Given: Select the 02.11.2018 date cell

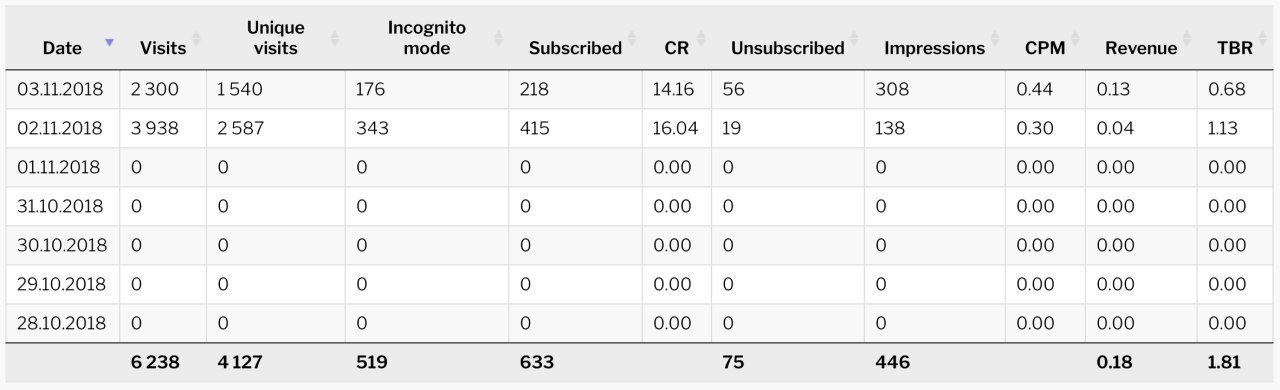Looking at the screenshot, I should pos(60,128).
